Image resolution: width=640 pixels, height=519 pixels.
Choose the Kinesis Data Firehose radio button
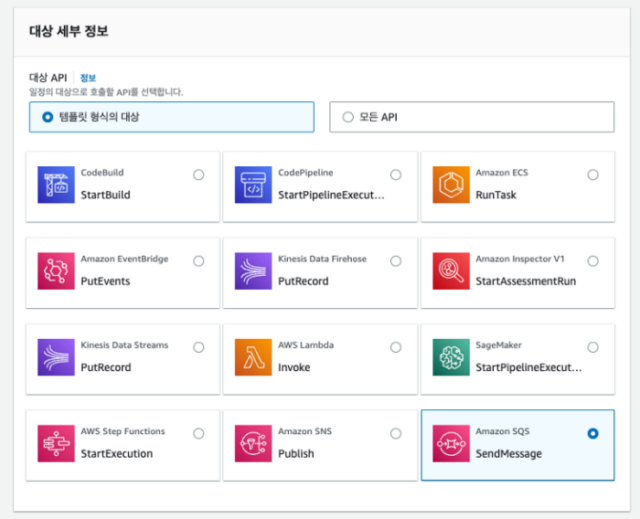click(396, 261)
